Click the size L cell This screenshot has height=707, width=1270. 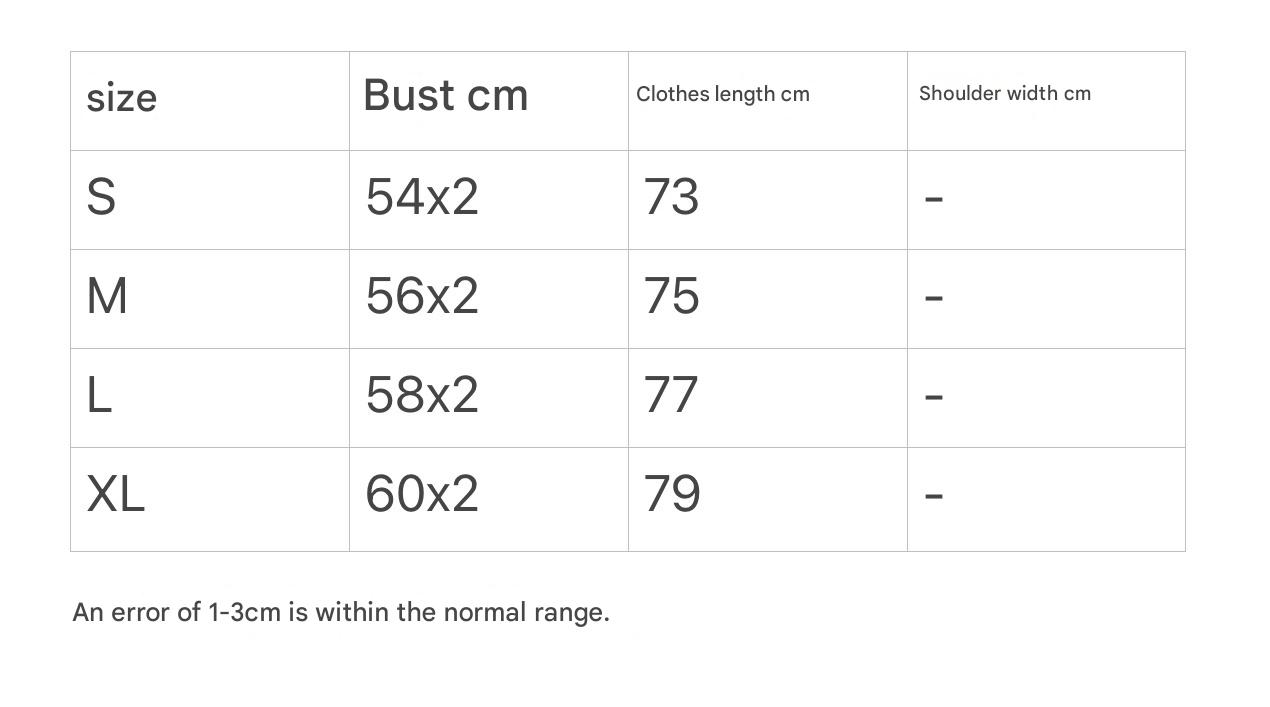point(99,395)
